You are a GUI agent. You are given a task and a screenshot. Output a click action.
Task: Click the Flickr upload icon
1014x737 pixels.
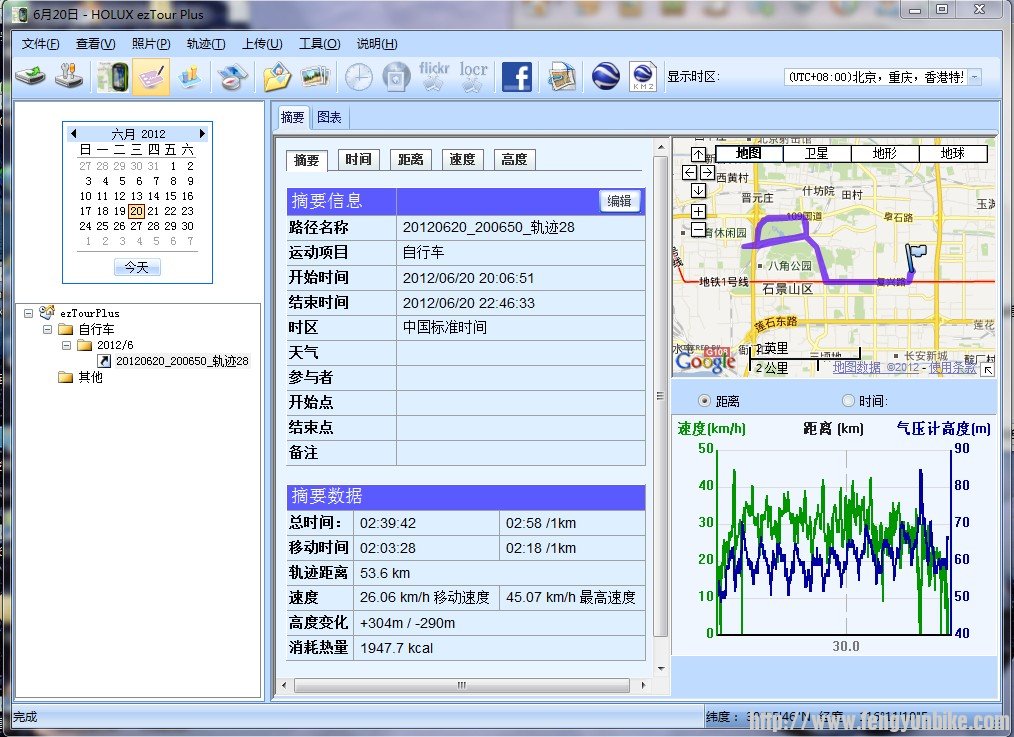(x=432, y=76)
